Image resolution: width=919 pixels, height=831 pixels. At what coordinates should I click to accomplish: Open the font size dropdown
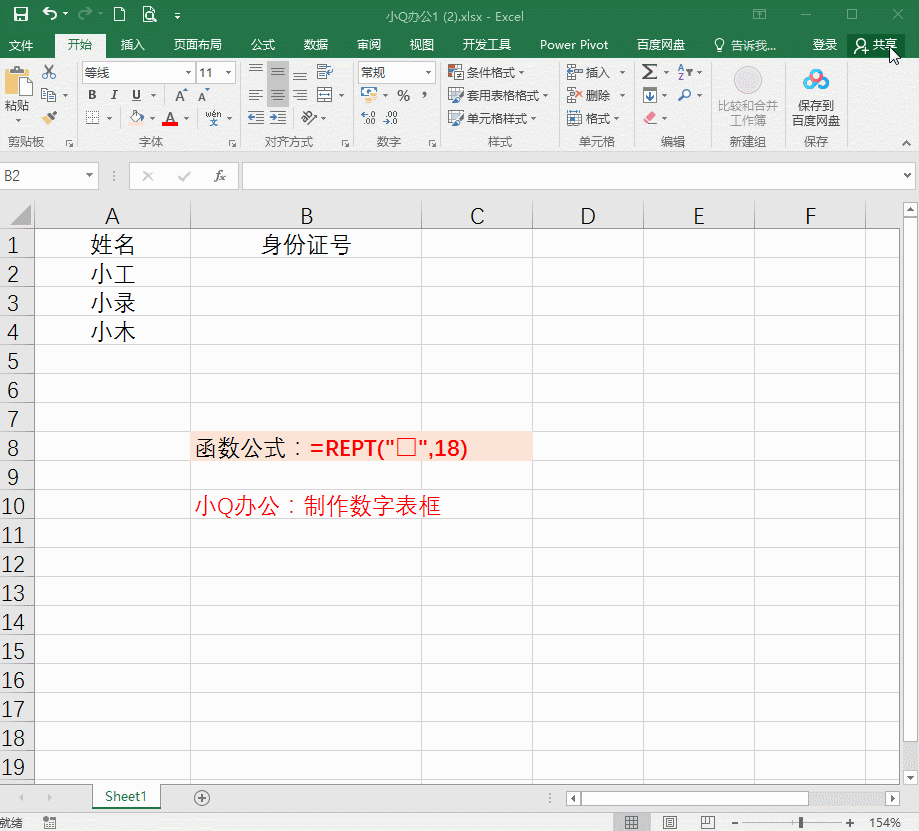tap(229, 73)
